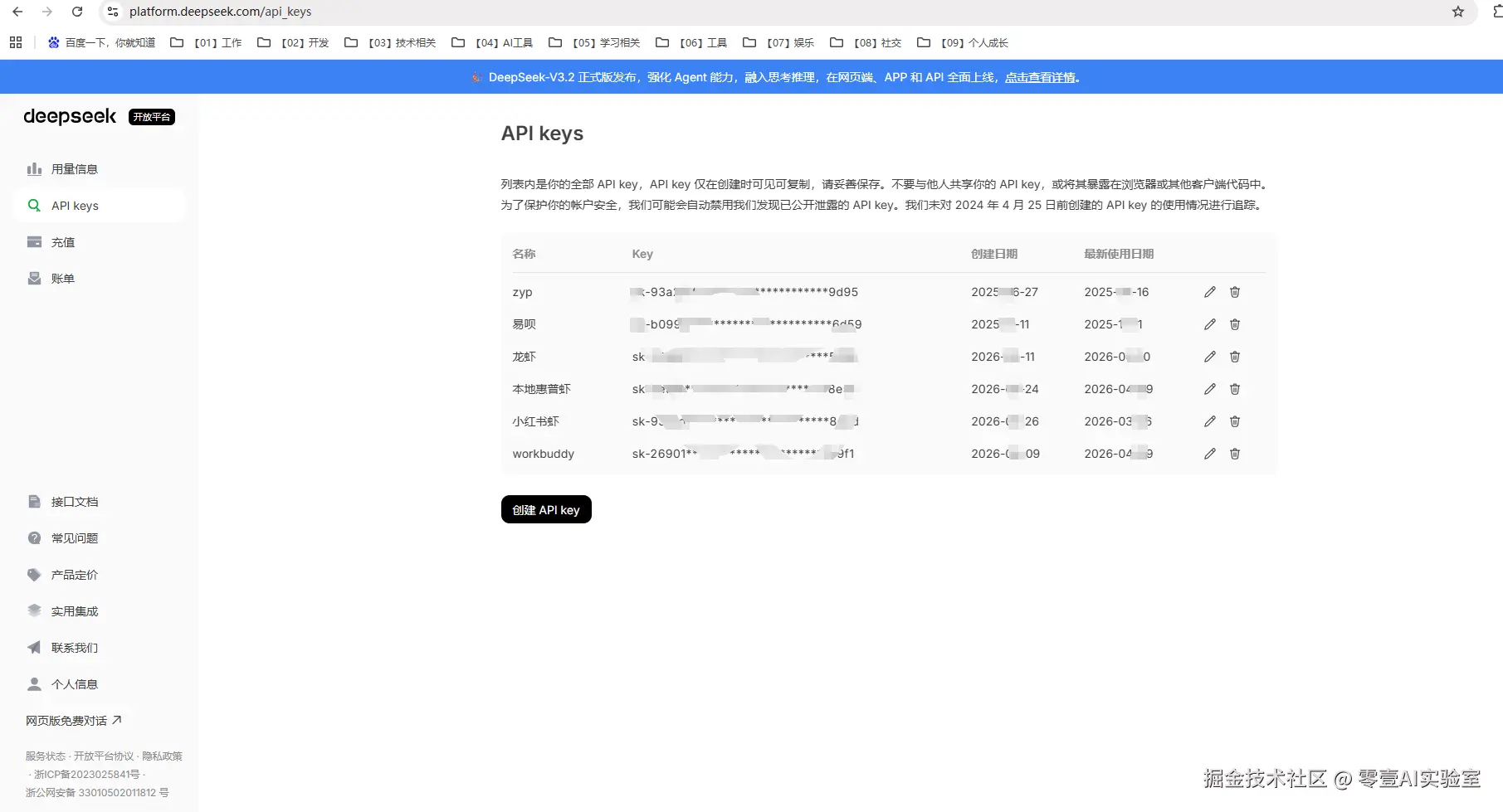
Task: Delete the zyp API key
Action: (x=1235, y=292)
